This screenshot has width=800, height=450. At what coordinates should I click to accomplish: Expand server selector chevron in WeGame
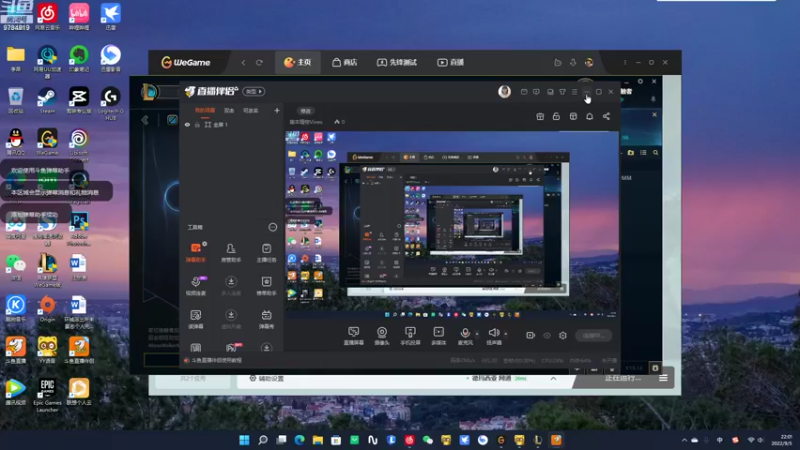click(553, 378)
